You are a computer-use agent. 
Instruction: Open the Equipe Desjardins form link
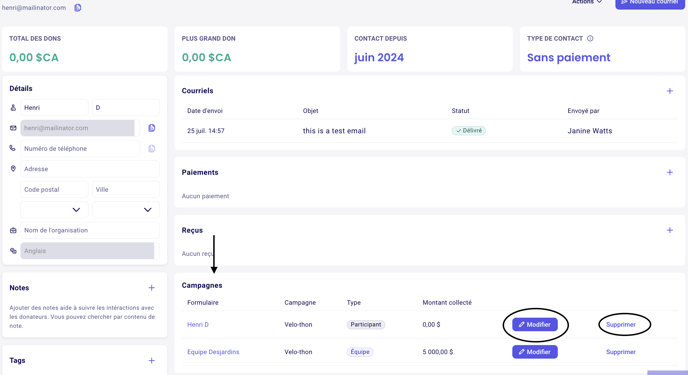213,352
